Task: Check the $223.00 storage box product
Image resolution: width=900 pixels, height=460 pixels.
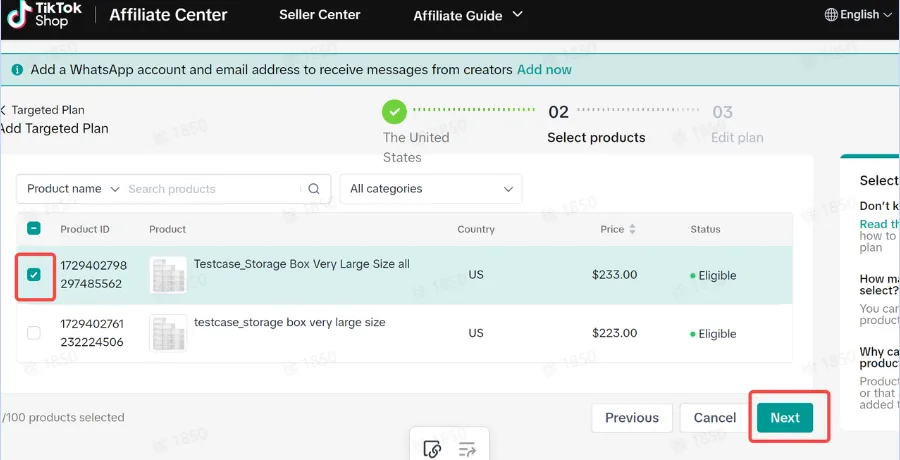Action: click(34, 333)
